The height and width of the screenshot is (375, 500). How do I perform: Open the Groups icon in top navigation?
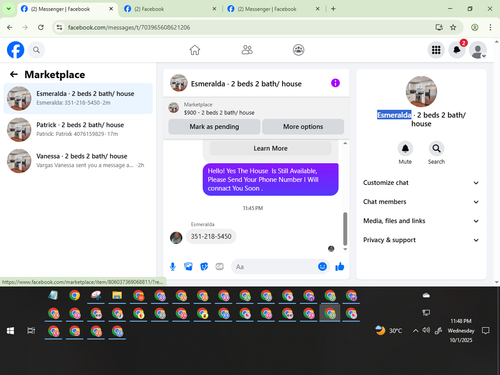[x=298, y=50]
